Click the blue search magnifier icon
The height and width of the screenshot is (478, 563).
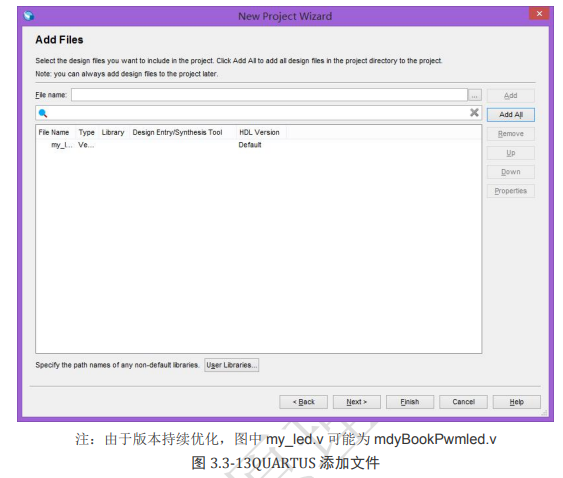pos(43,113)
